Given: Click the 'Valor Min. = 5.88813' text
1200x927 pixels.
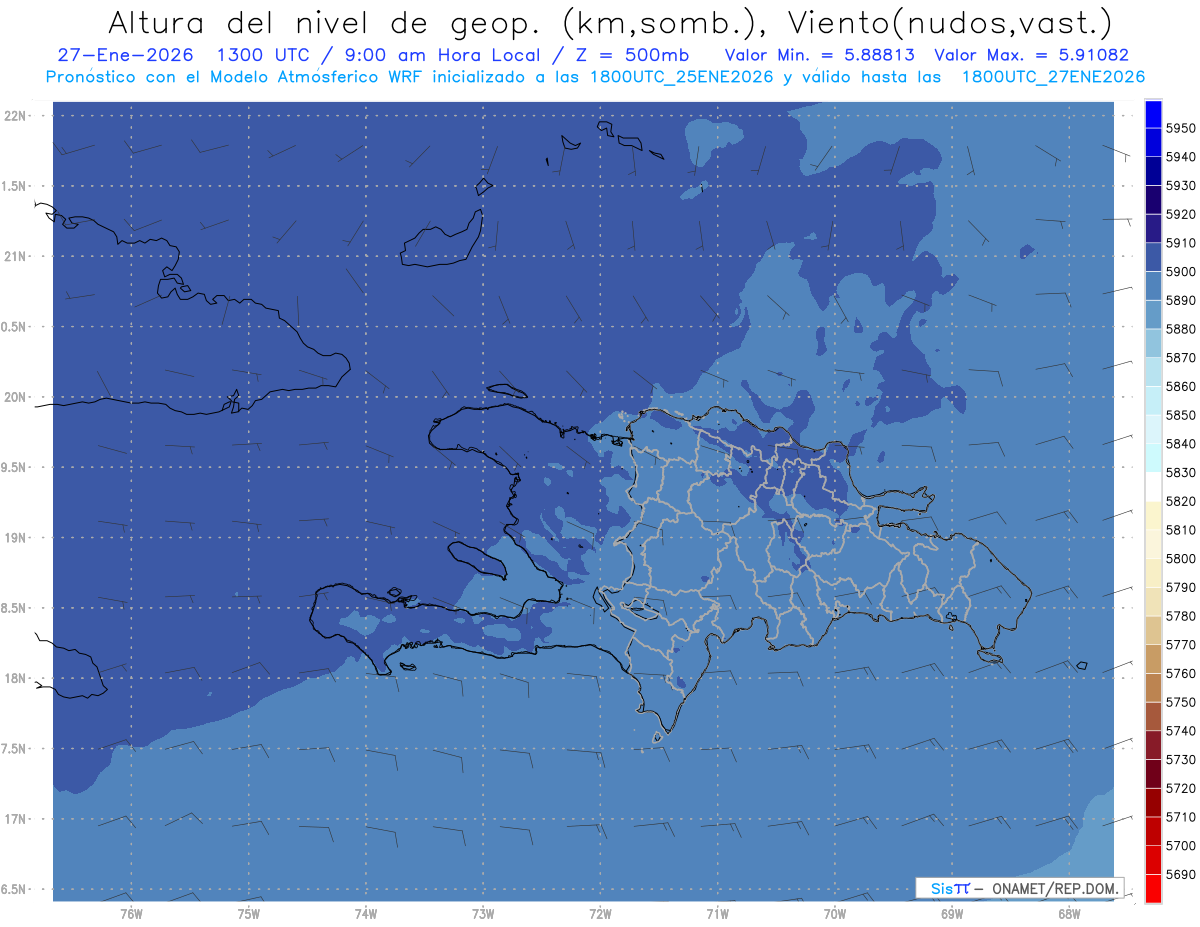Looking at the screenshot, I should 819,55.
